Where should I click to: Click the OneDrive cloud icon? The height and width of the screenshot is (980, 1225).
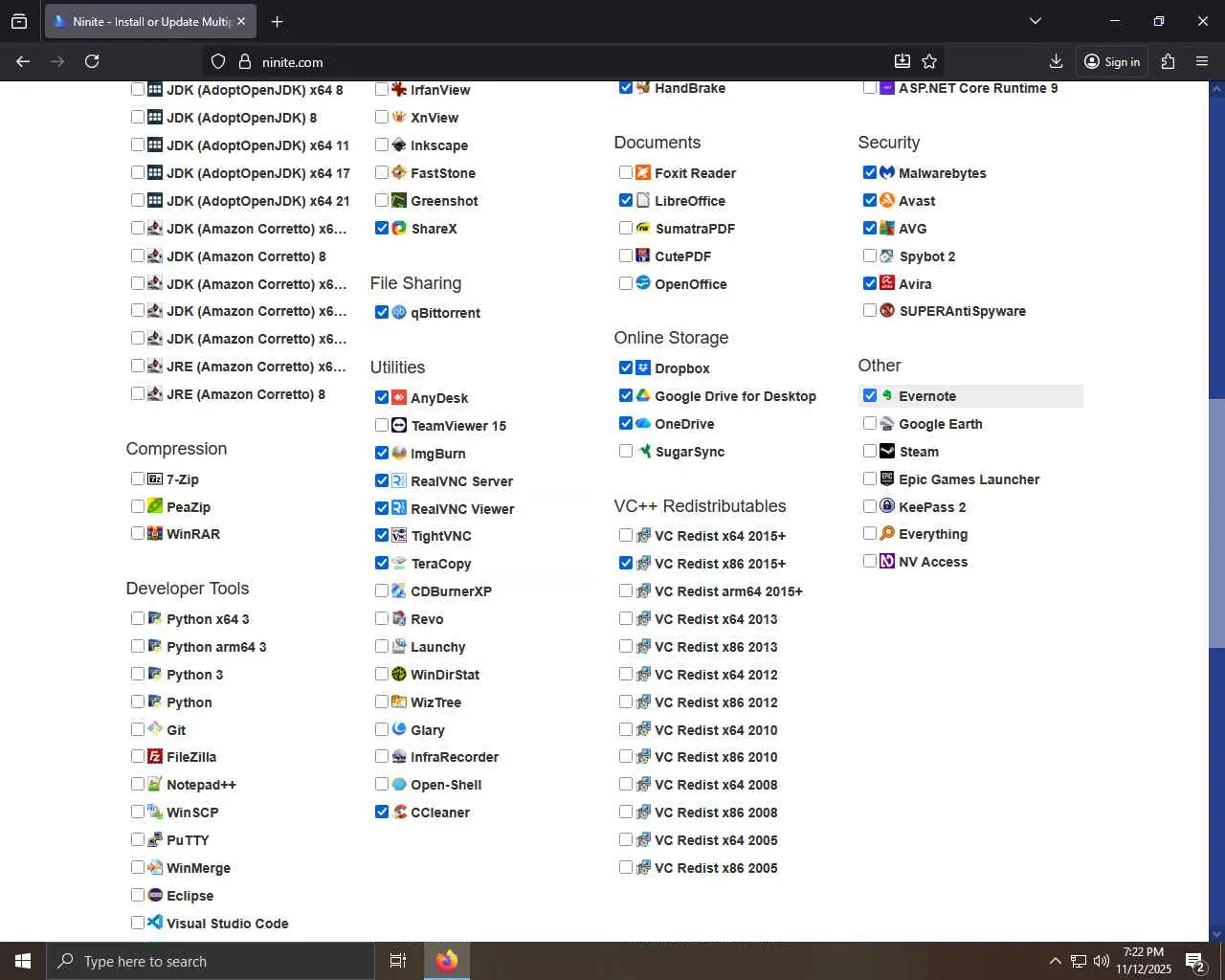point(643,423)
